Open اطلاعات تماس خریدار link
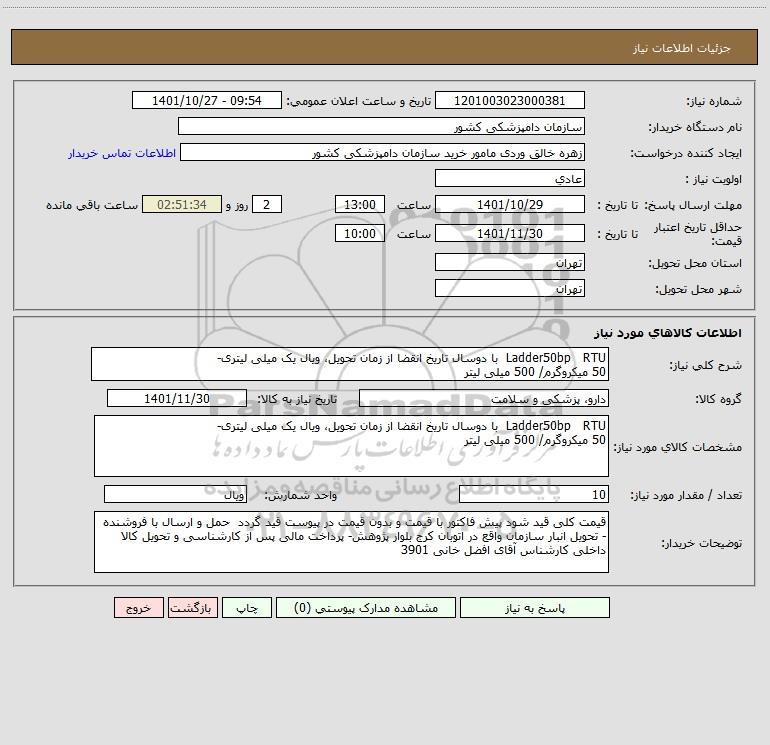The image size is (770, 745). tap(122, 153)
